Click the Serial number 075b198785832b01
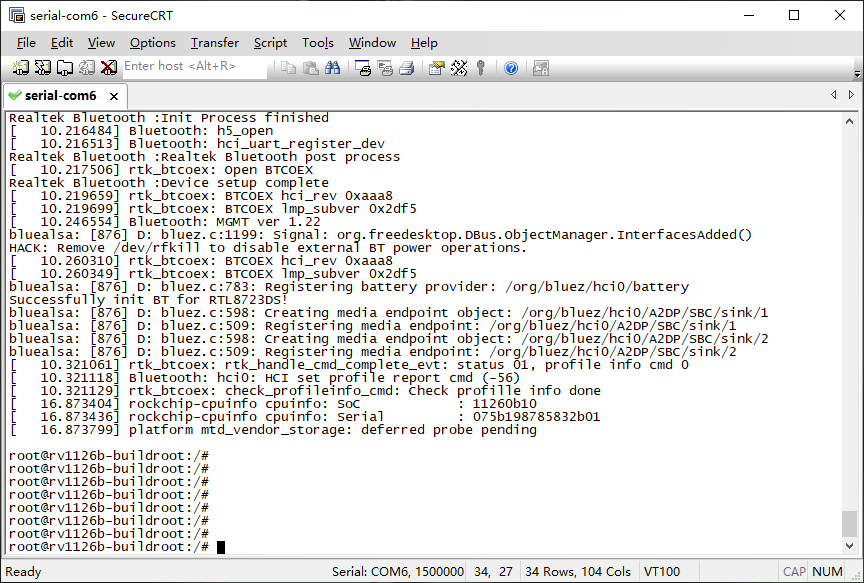This screenshot has height=583, width=864. pos(536,417)
